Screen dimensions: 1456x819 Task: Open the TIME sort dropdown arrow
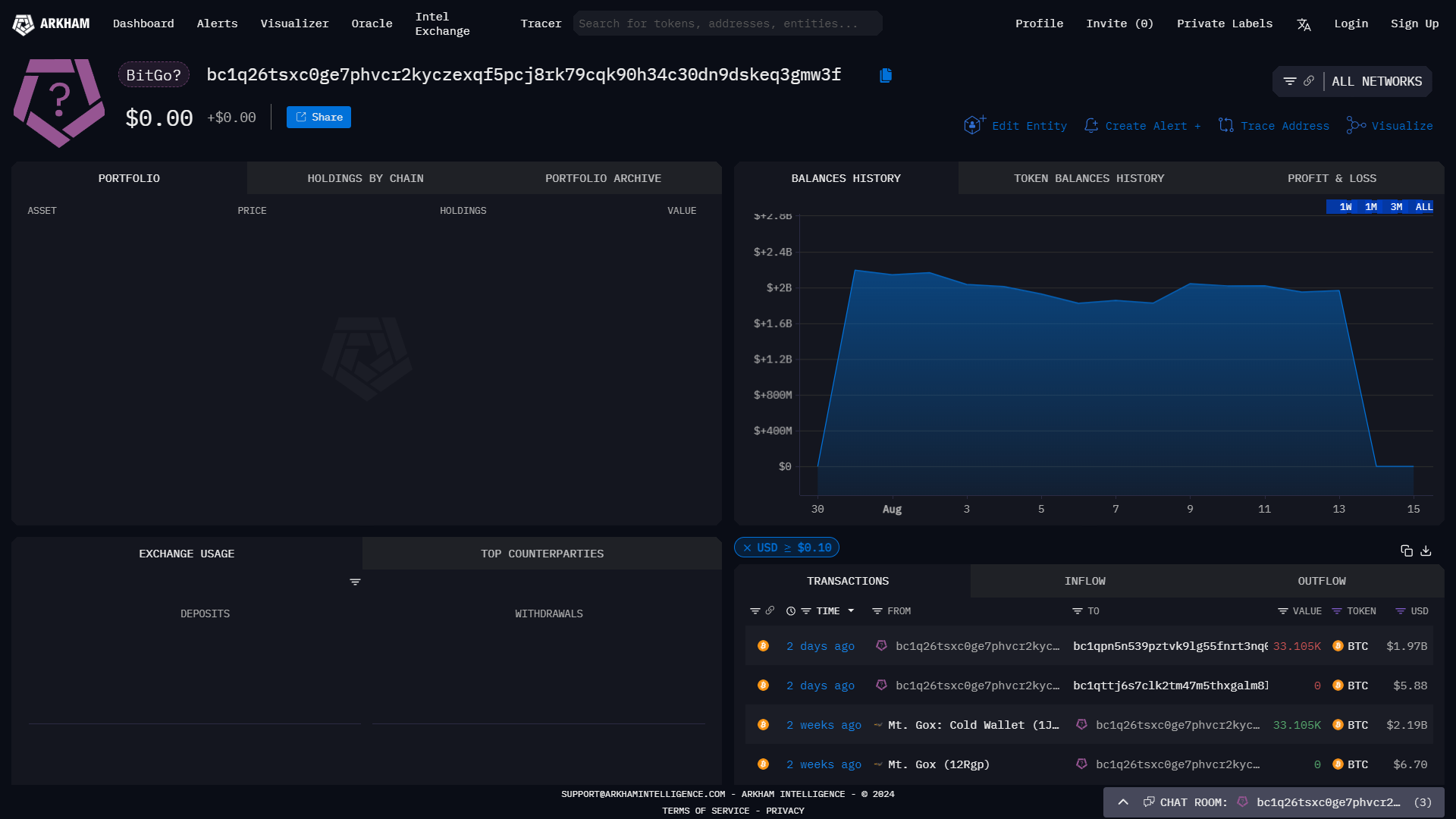[851, 611]
